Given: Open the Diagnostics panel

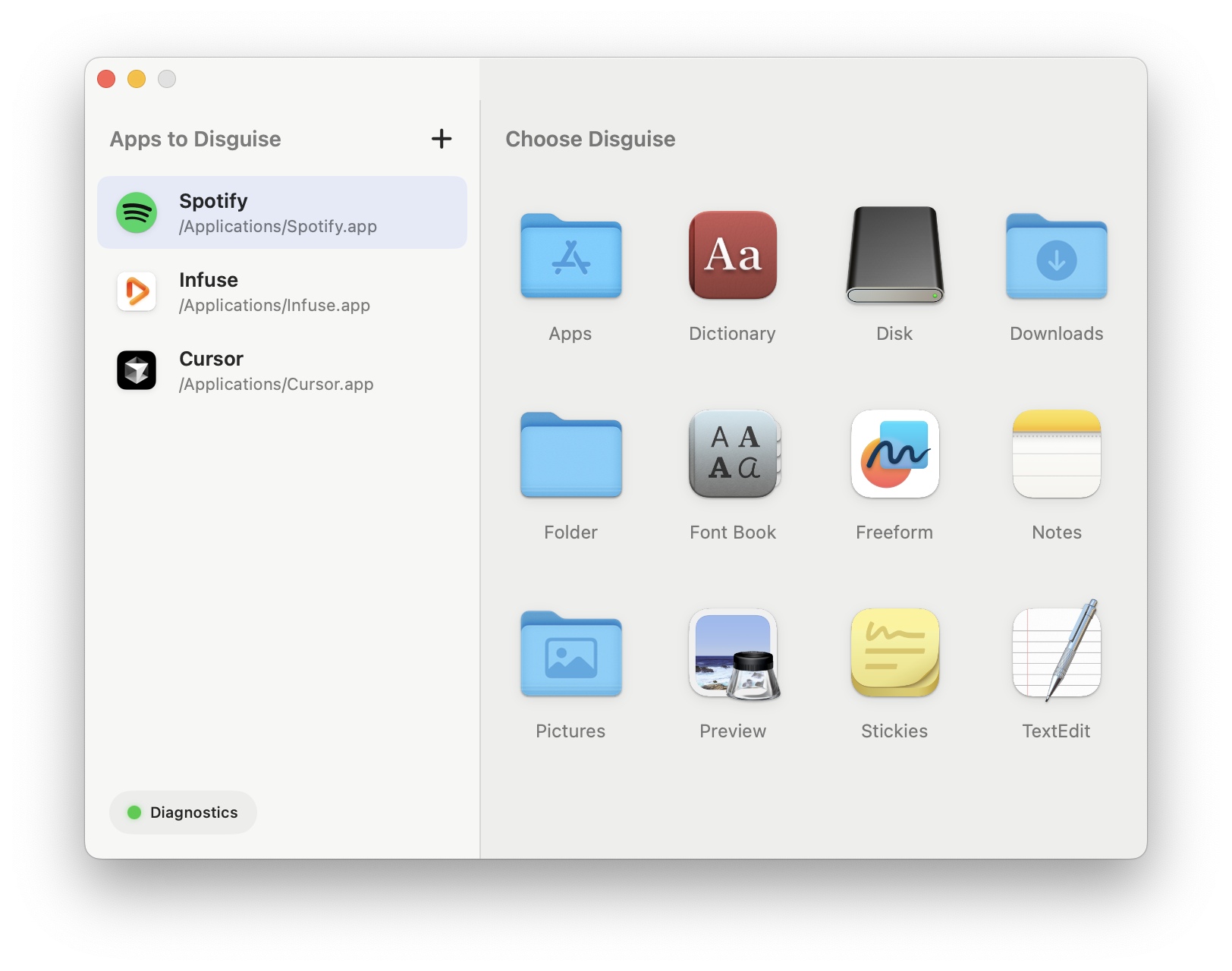Looking at the screenshot, I should pos(183,812).
